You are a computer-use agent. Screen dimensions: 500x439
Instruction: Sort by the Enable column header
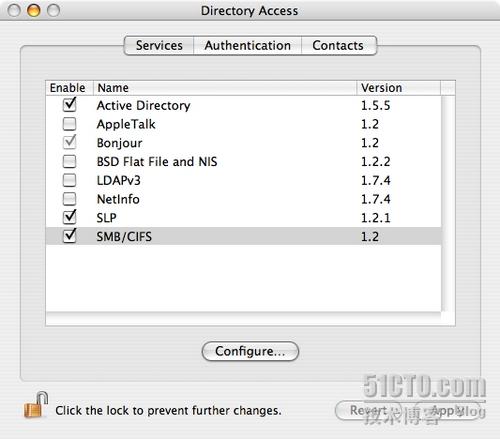click(x=69, y=88)
